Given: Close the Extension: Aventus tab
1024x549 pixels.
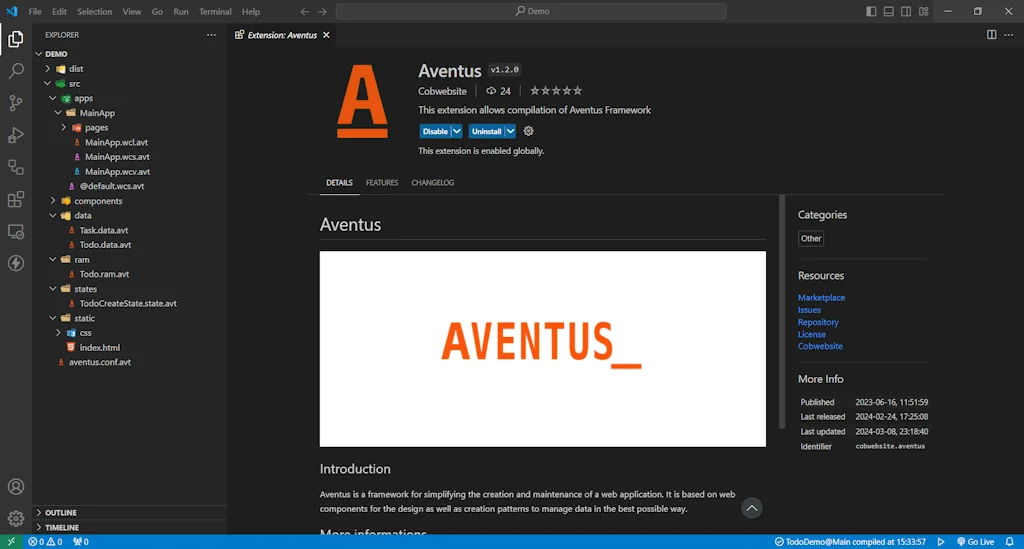Looking at the screenshot, I should pyautogui.click(x=327, y=35).
